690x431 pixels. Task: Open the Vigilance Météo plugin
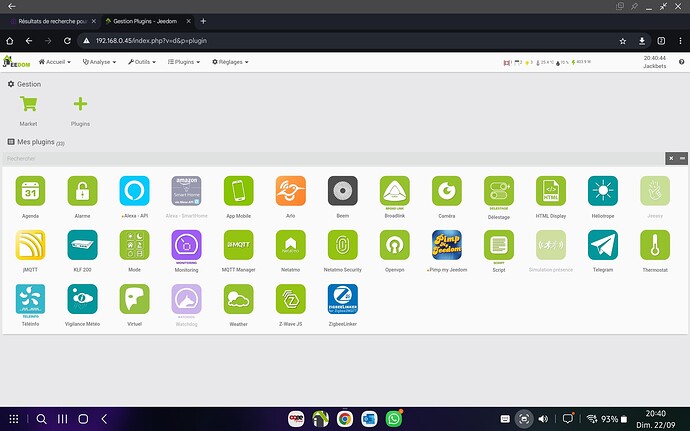[x=82, y=299]
